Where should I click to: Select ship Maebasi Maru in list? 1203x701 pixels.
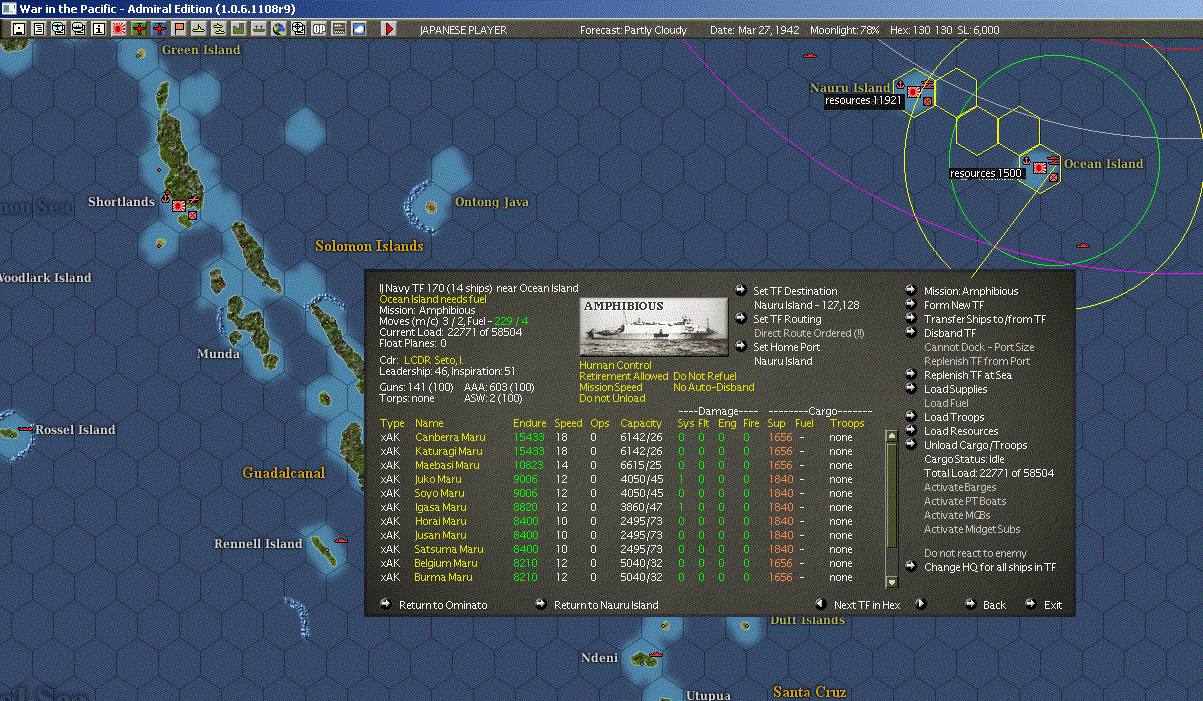447,465
